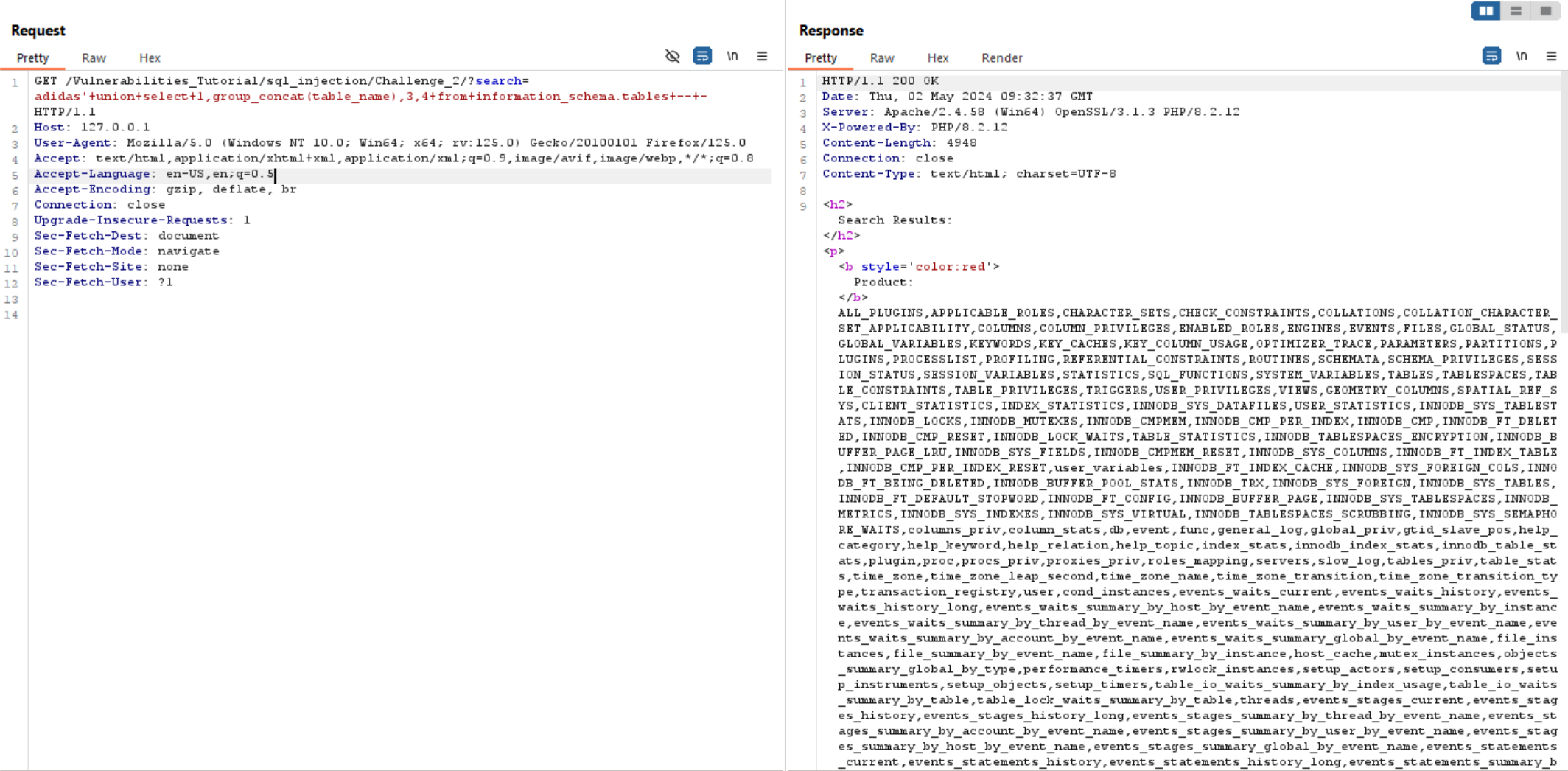The height and width of the screenshot is (771, 1568).
Task: Toggle show newline characters in Response panel
Action: [1522, 56]
